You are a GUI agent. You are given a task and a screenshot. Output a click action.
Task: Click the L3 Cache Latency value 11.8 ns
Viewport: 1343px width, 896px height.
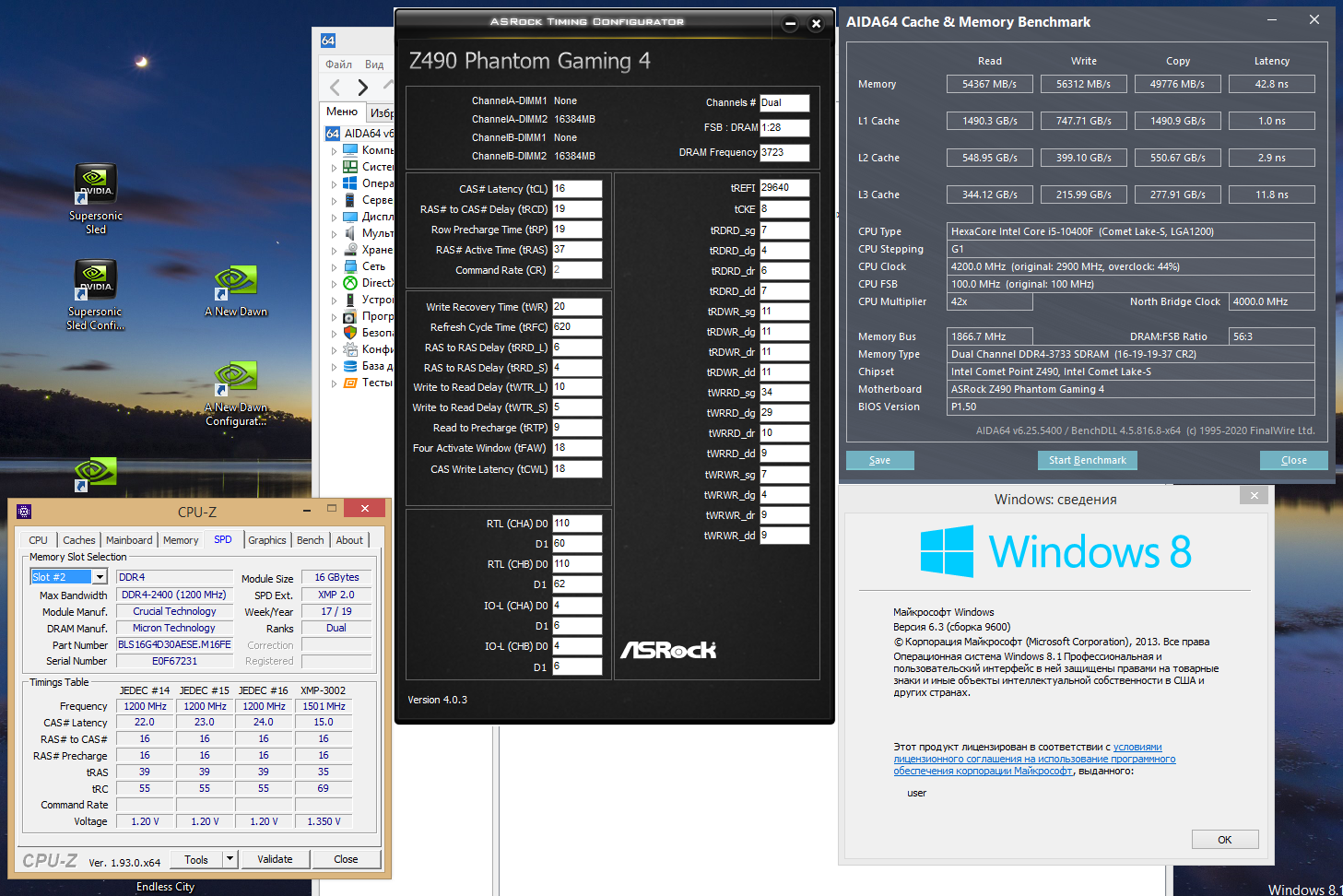pyautogui.click(x=1272, y=195)
